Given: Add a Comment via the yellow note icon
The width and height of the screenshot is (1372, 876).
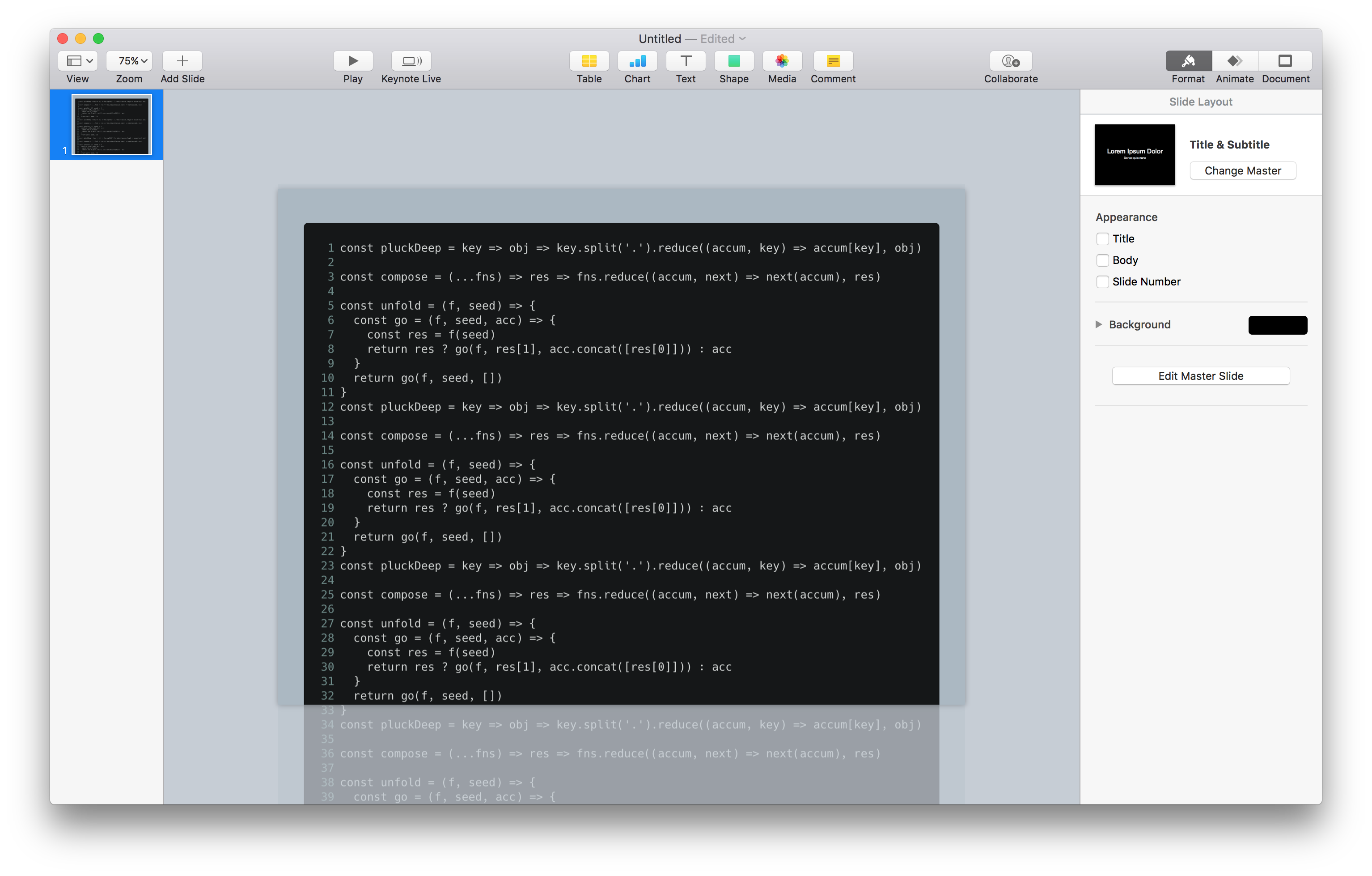Looking at the screenshot, I should coord(832,61).
